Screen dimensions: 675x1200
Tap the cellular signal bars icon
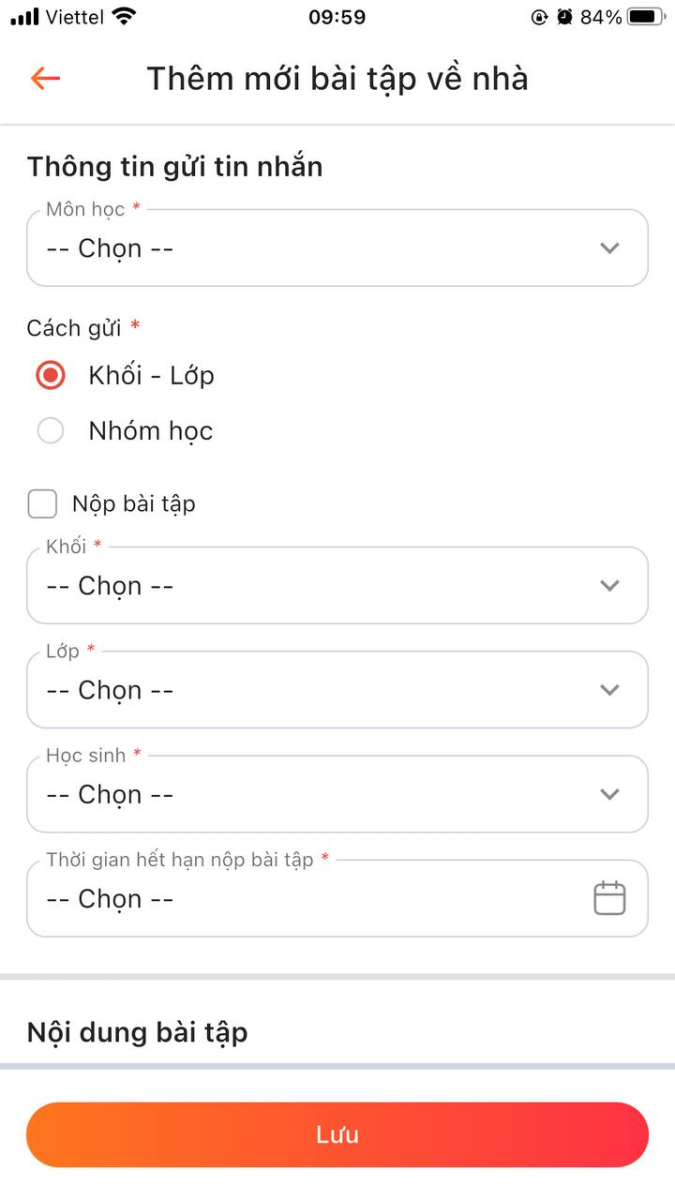24,17
